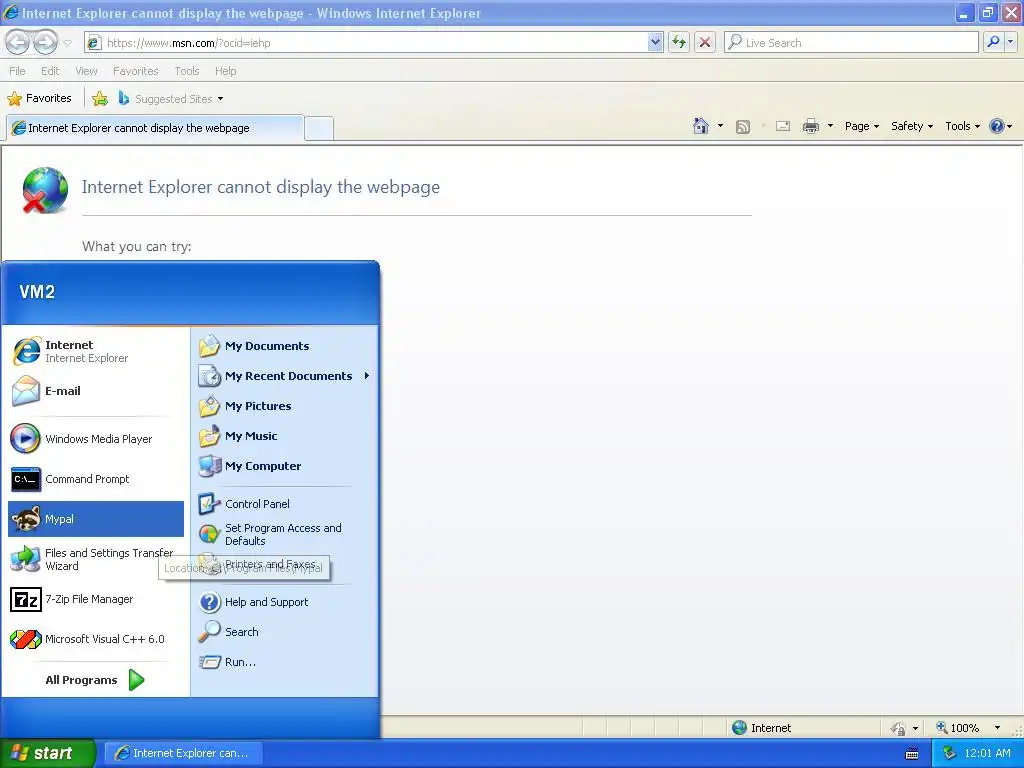Stop loading with the red X icon
1024x768 pixels.
click(x=705, y=42)
